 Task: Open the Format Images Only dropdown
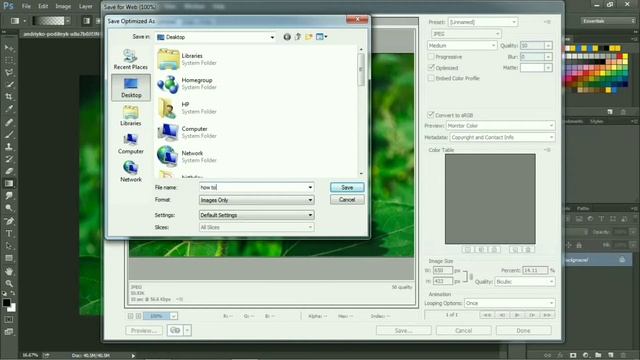[x=256, y=200]
